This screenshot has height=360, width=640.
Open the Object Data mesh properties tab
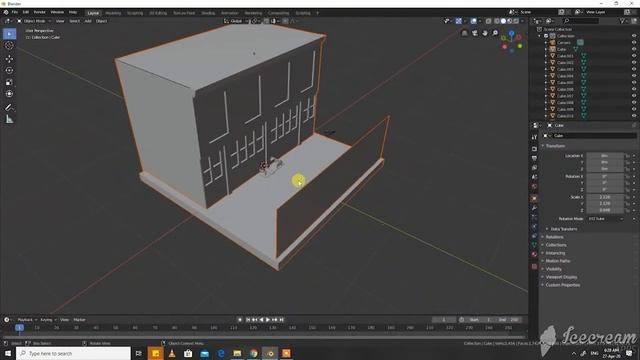coord(534,245)
